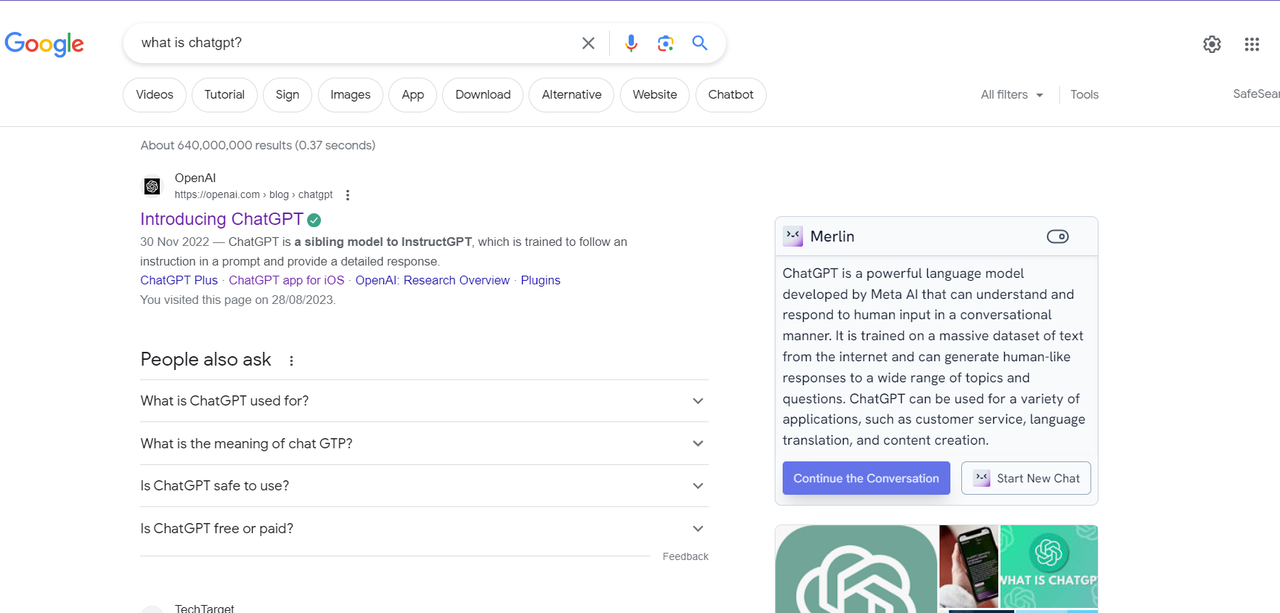Select the Download filter chip

tap(483, 95)
